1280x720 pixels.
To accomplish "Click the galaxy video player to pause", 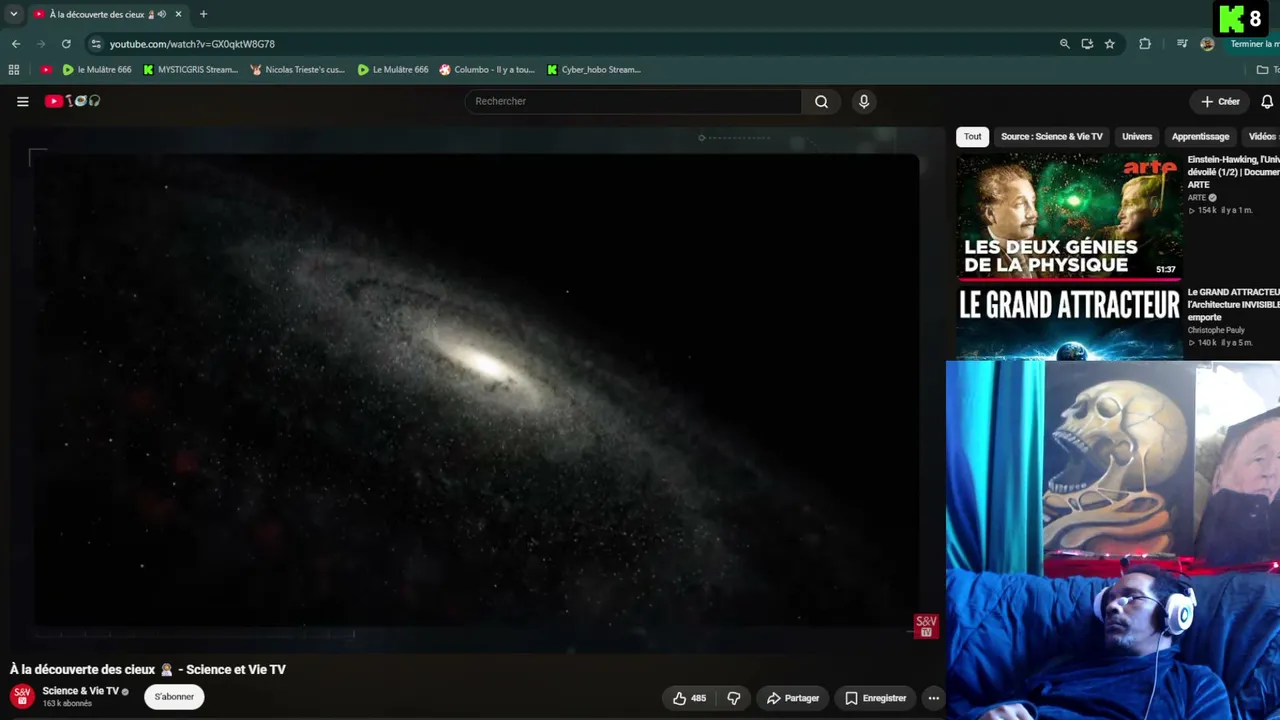I will point(475,390).
